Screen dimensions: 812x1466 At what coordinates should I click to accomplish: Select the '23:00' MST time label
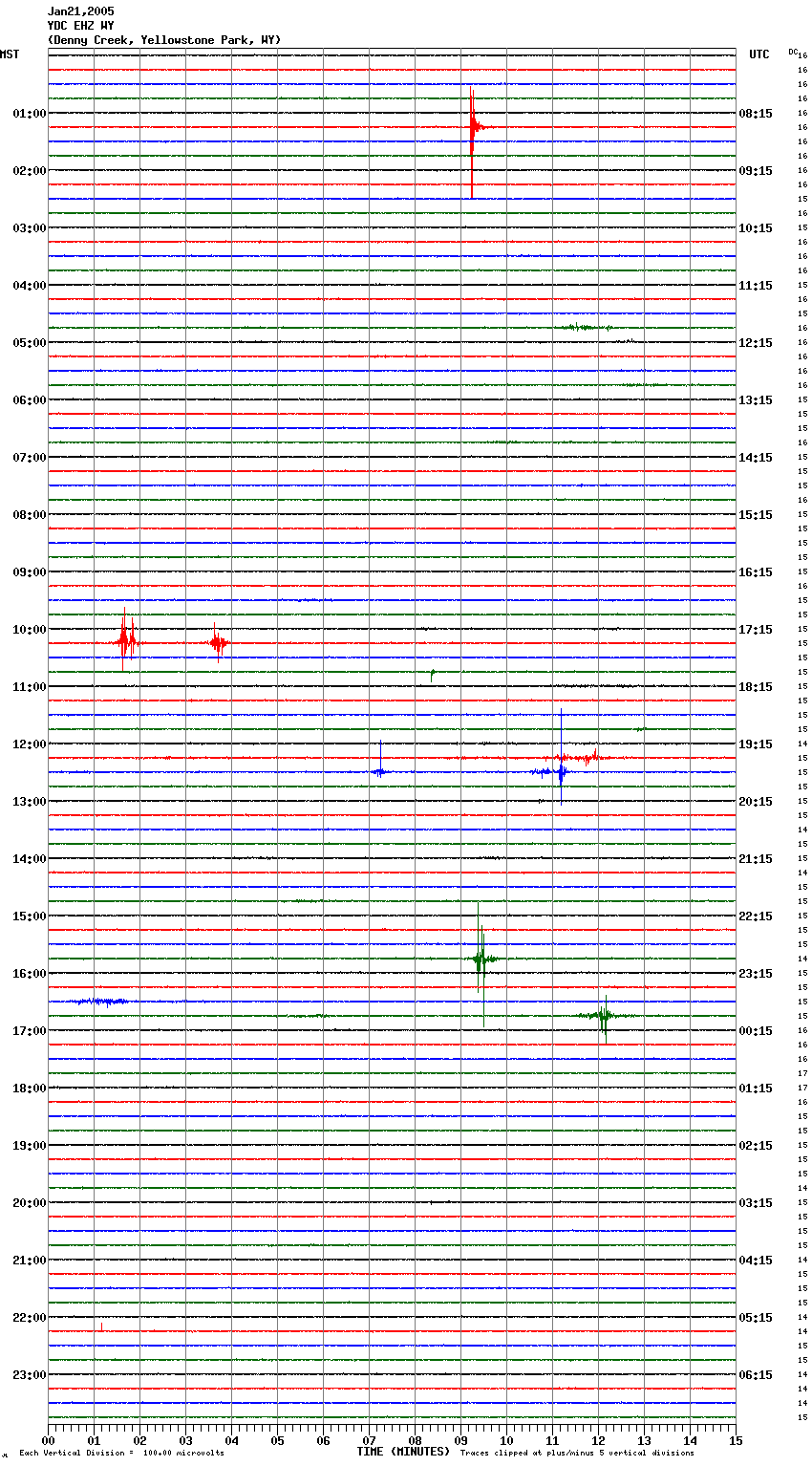tap(29, 1375)
